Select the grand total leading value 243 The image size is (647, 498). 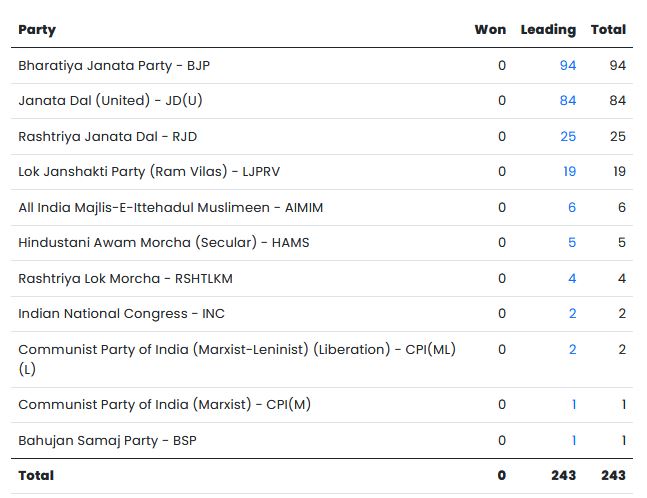pos(563,475)
